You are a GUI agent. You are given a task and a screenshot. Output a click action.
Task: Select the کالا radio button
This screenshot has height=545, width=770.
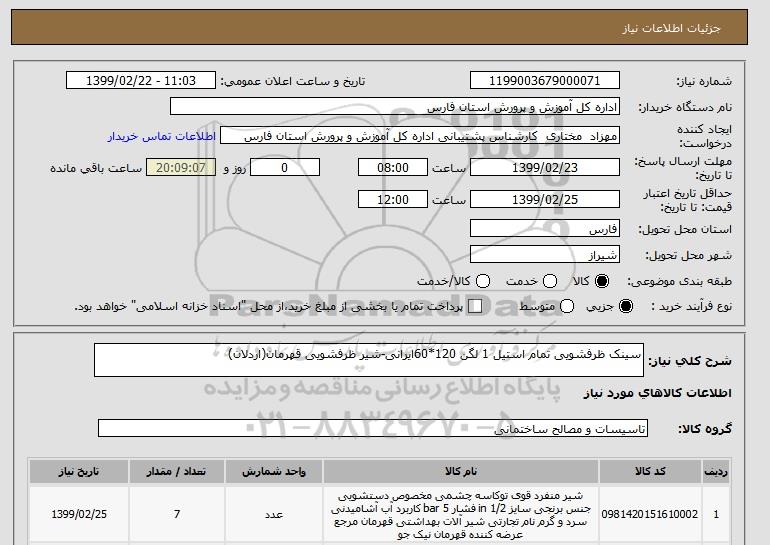(x=602, y=281)
